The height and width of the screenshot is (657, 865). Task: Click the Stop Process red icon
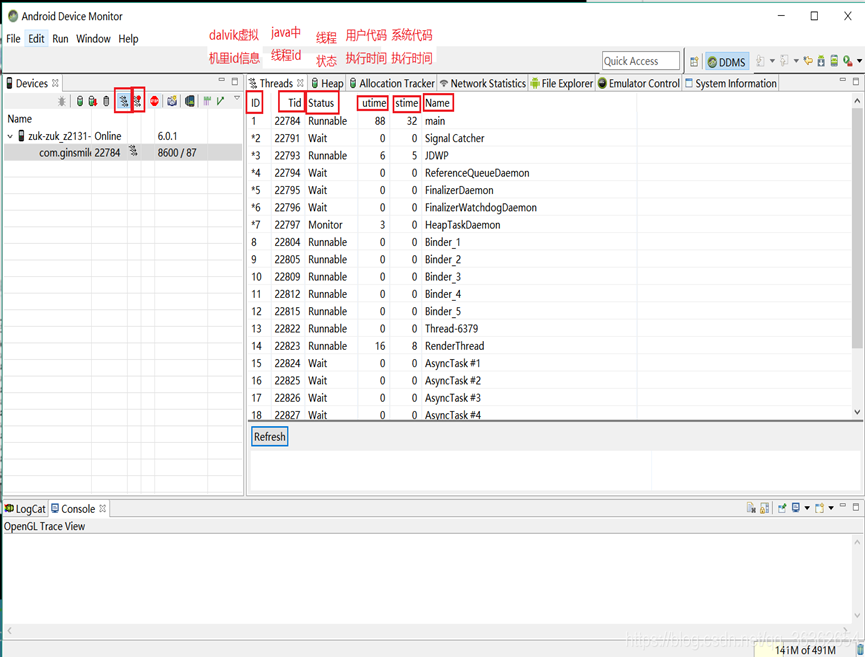pos(154,101)
